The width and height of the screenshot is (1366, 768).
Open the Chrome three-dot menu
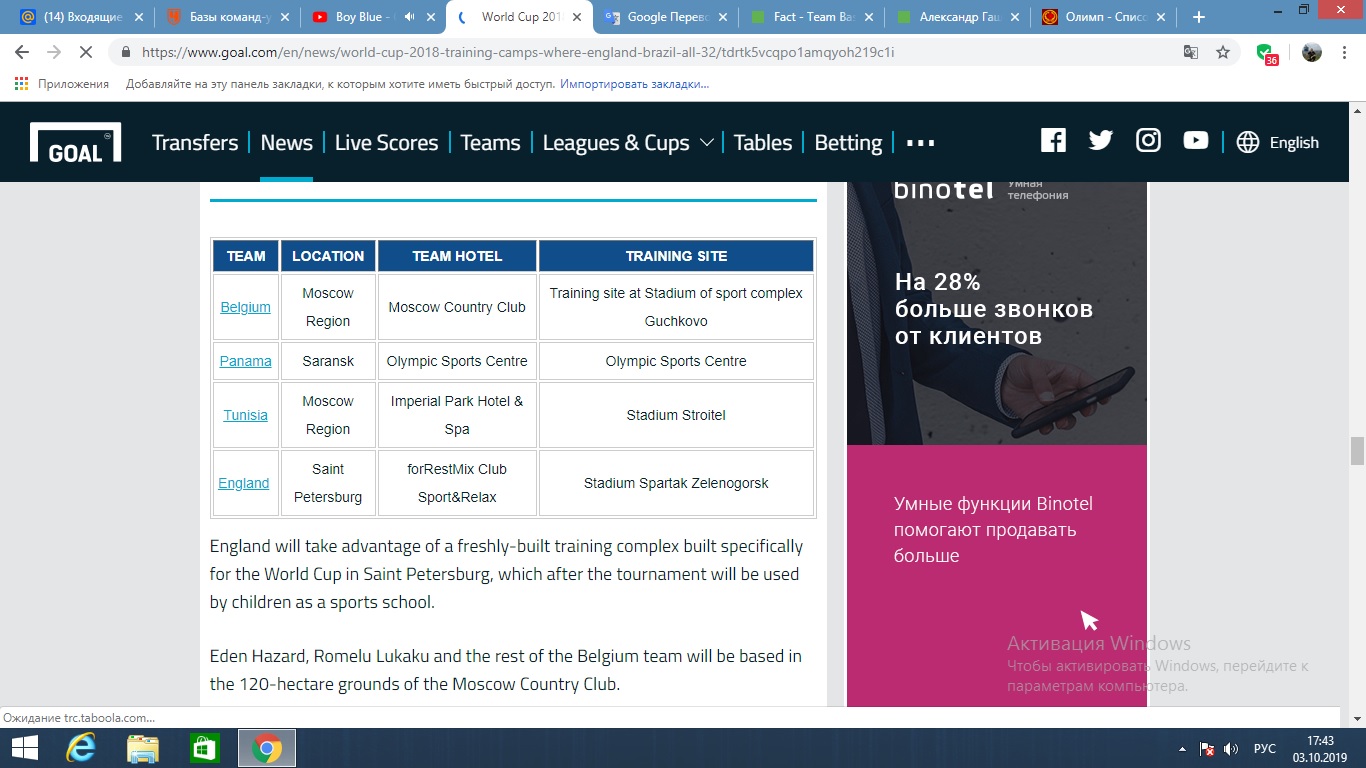(1344, 52)
